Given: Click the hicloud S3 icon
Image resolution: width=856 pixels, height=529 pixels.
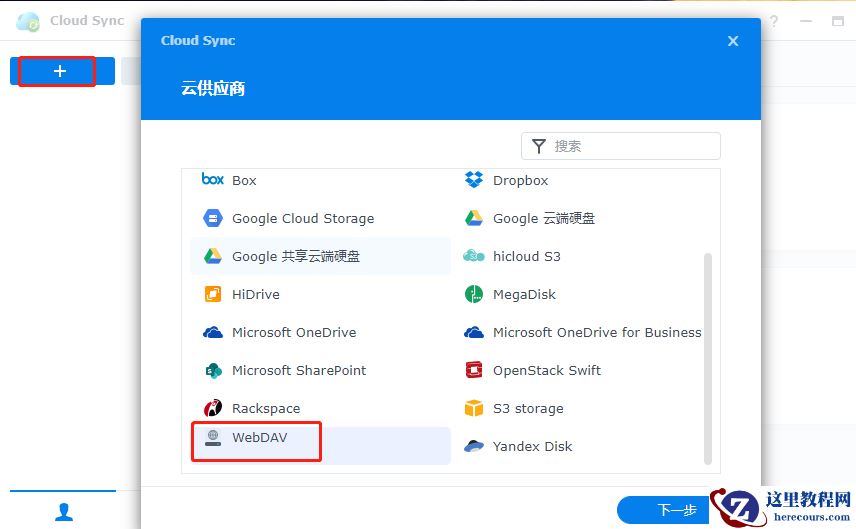Looking at the screenshot, I should click(x=474, y=256).
